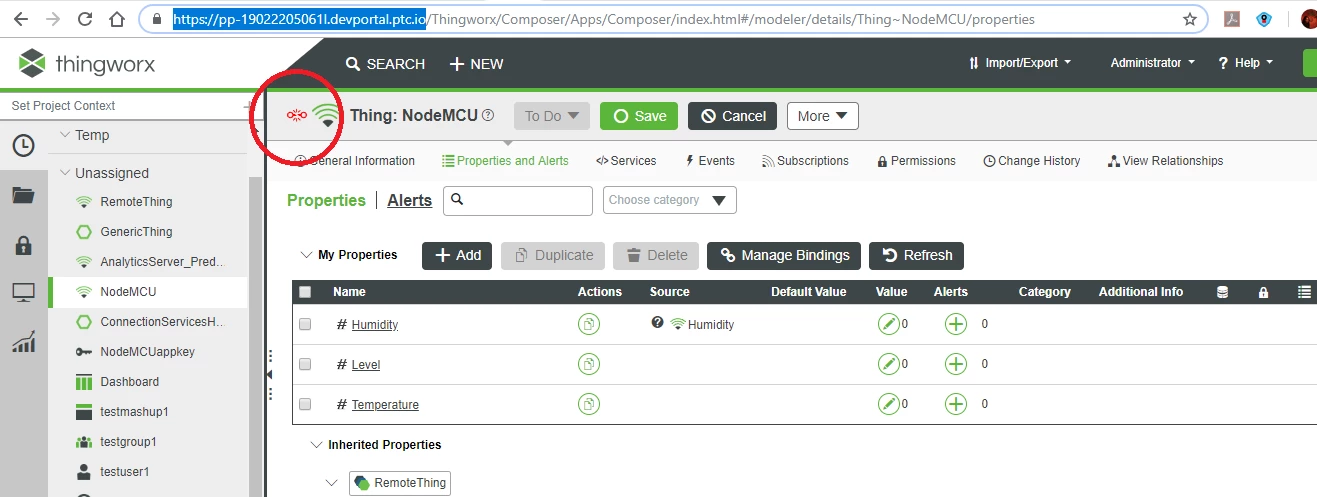Go to browser home icon
This screenshot has width=1317, height=497.
117,19
